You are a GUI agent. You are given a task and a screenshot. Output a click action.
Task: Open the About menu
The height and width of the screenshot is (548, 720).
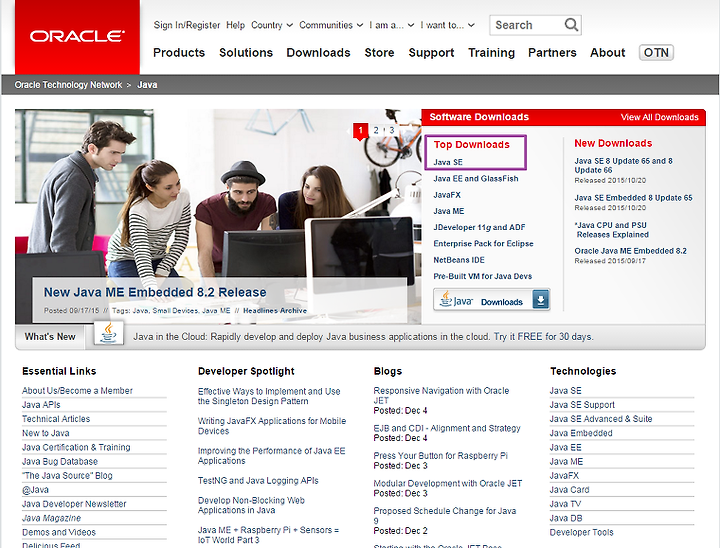pos(608,53)
